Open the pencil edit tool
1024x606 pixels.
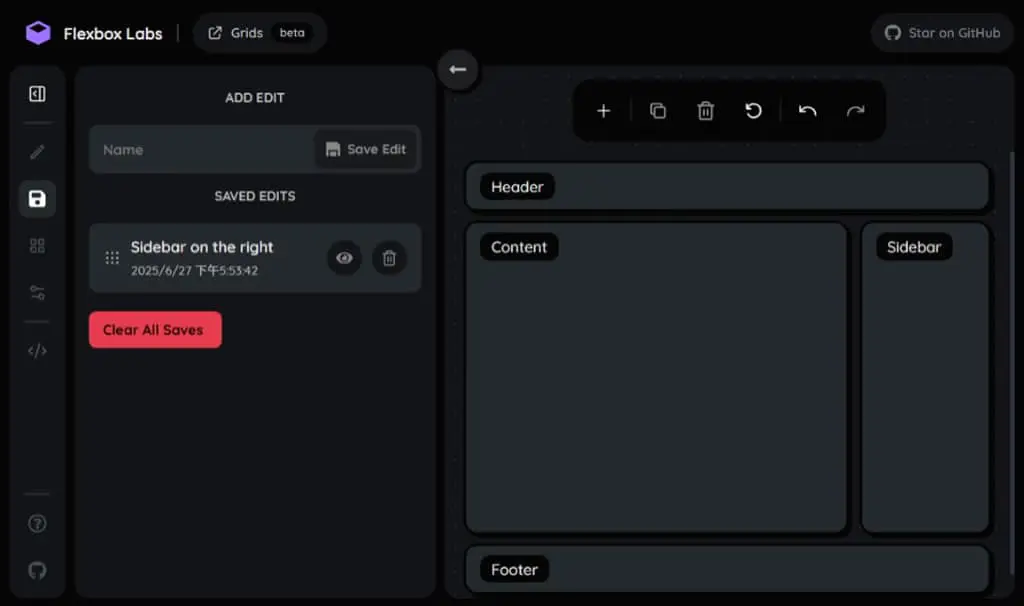coord(37,152)
